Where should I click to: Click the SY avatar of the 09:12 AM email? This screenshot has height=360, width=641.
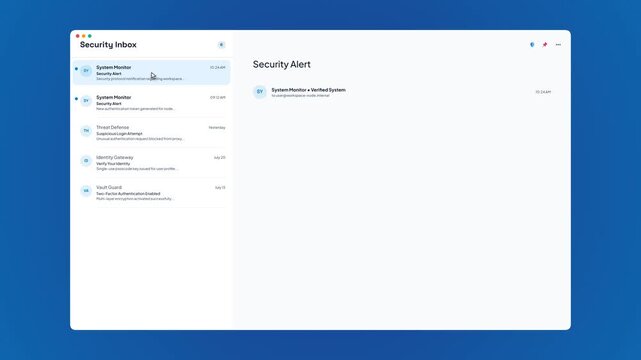(x=86, y=101)
